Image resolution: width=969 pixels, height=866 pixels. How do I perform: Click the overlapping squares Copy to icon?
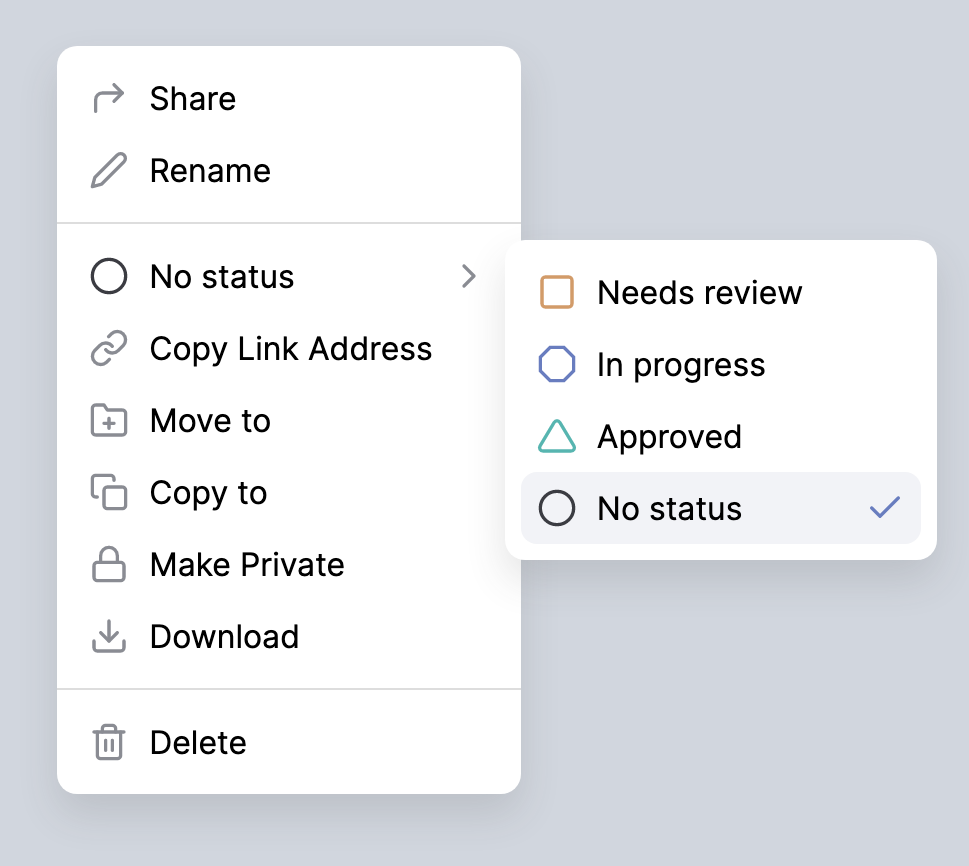pyautogui.click(x=109, y=492)
